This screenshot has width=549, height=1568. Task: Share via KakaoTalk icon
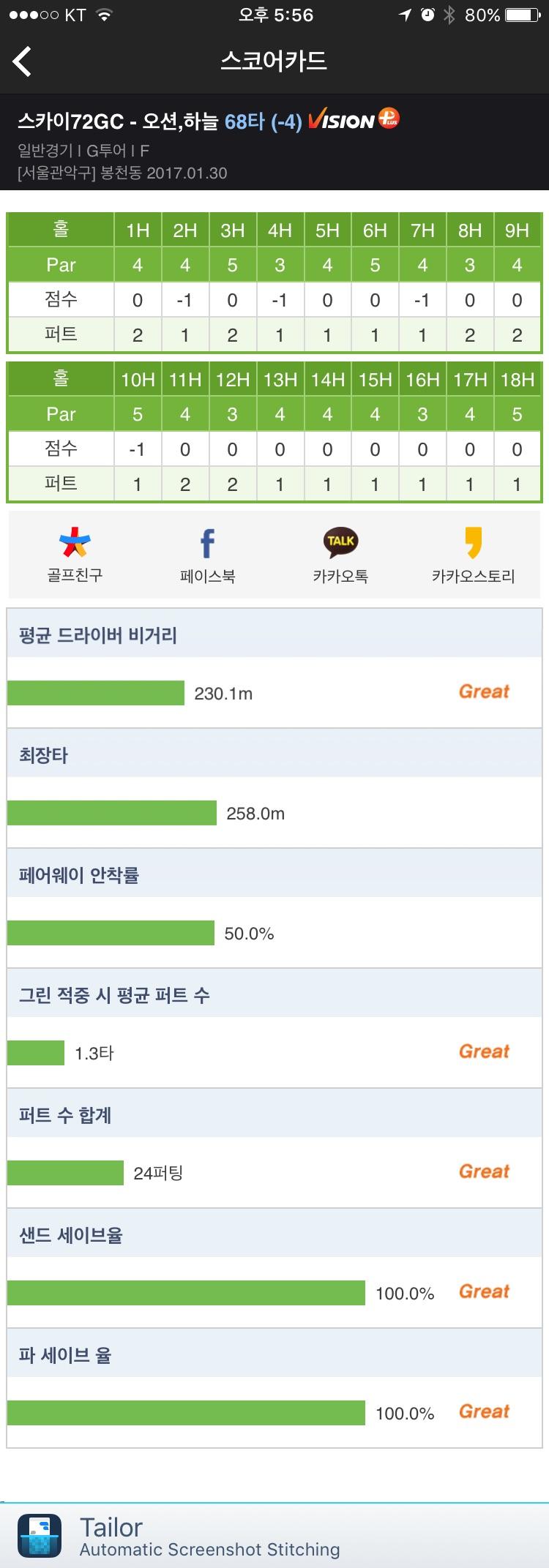coord(340,542)
